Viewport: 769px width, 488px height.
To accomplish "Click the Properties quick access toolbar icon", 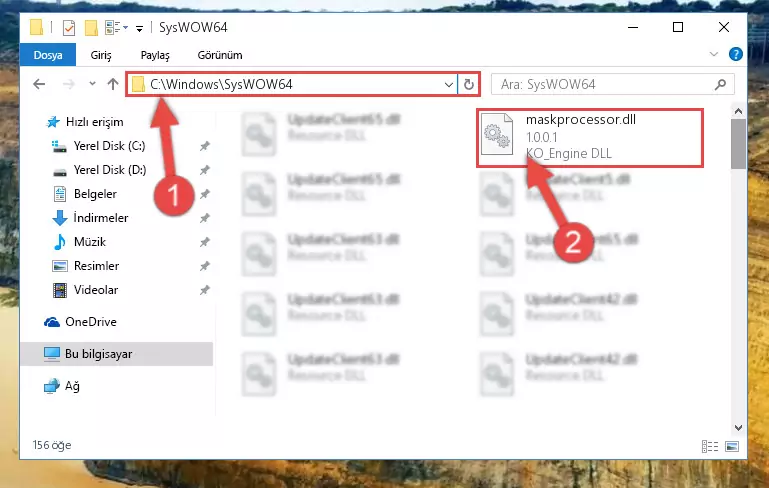I will click(x=69, y=28).
